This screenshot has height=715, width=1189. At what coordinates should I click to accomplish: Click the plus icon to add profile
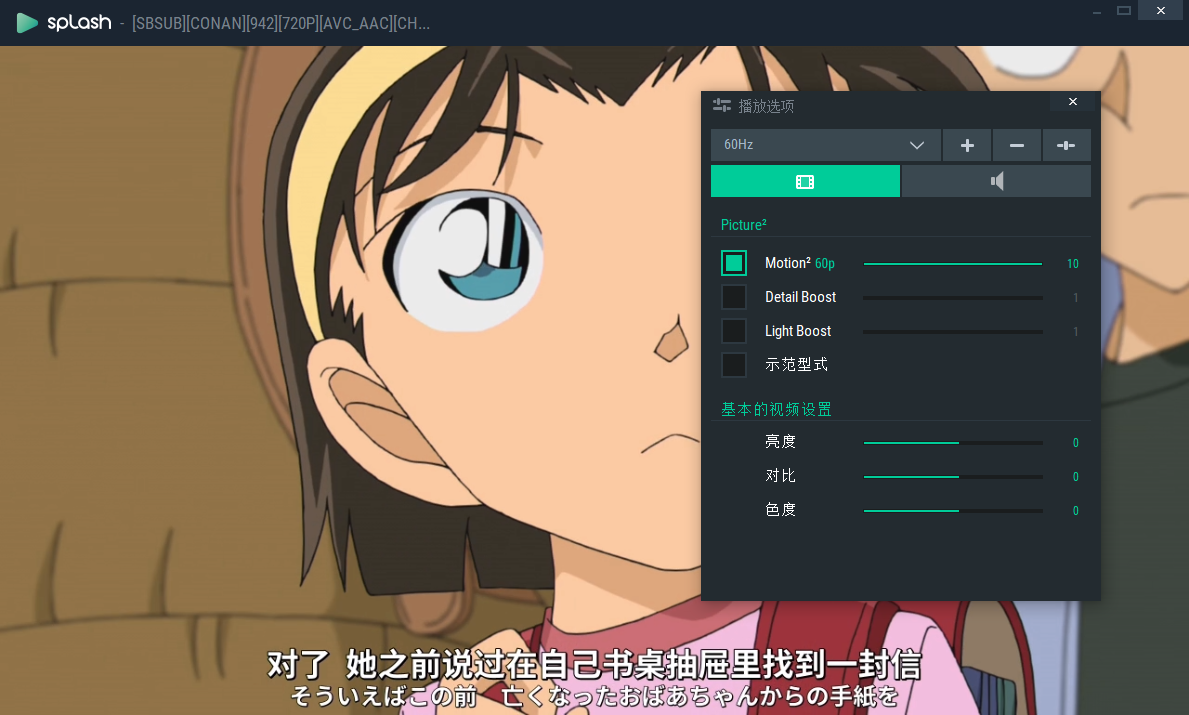[967, 145]
